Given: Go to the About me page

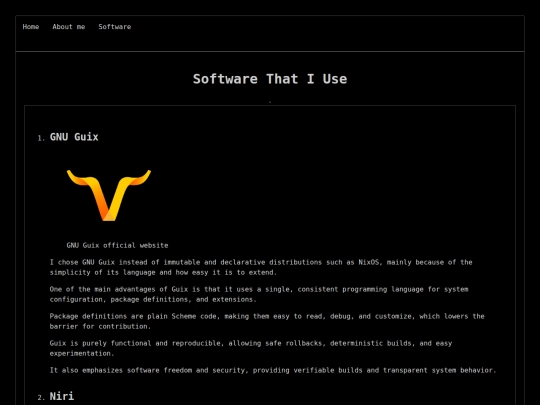Looking at the screenshot, I should [x=69, y=27].
